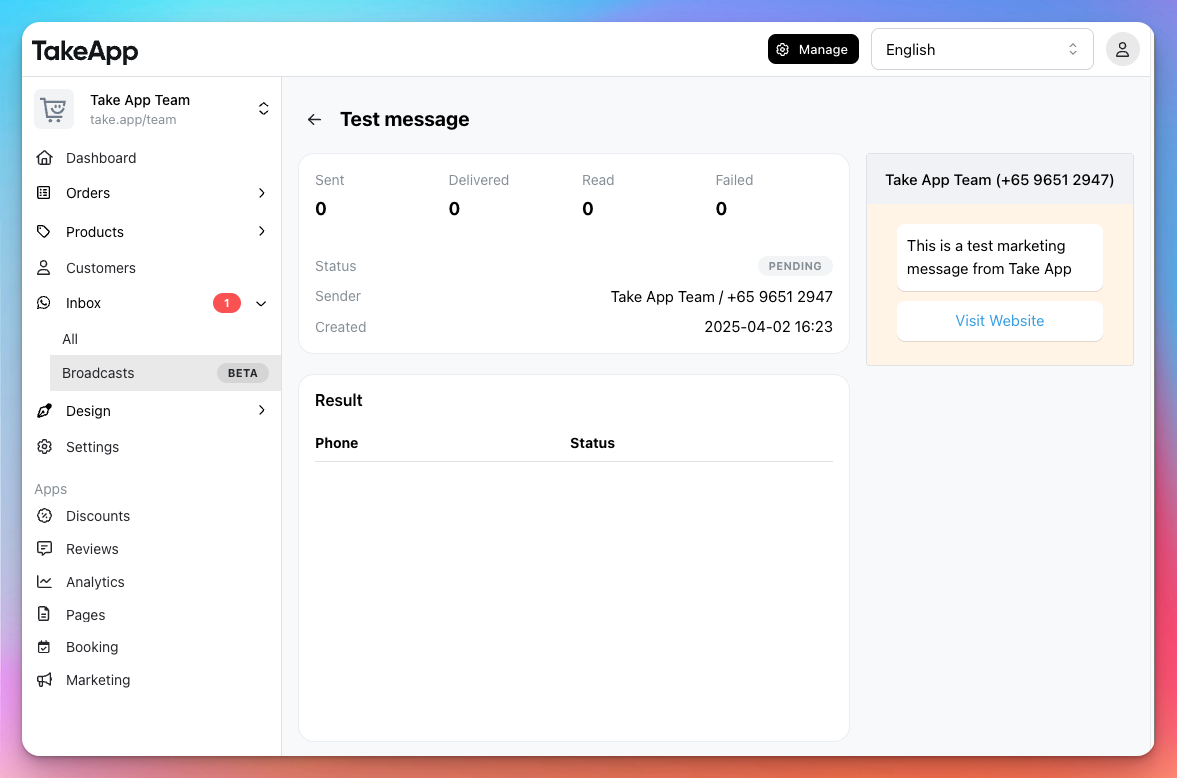Click the Visit Website link
The height and width of the screenshot is (778, 1177).
coord(1000,321)
